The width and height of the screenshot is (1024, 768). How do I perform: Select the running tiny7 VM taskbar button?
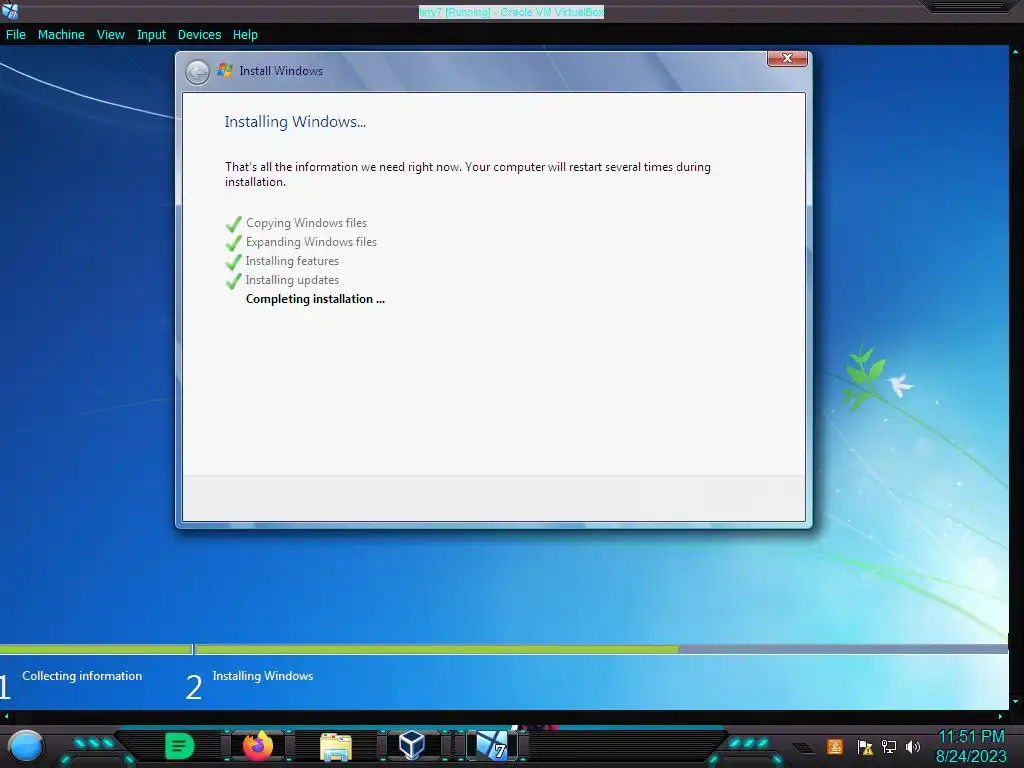[x=492, y=746]
